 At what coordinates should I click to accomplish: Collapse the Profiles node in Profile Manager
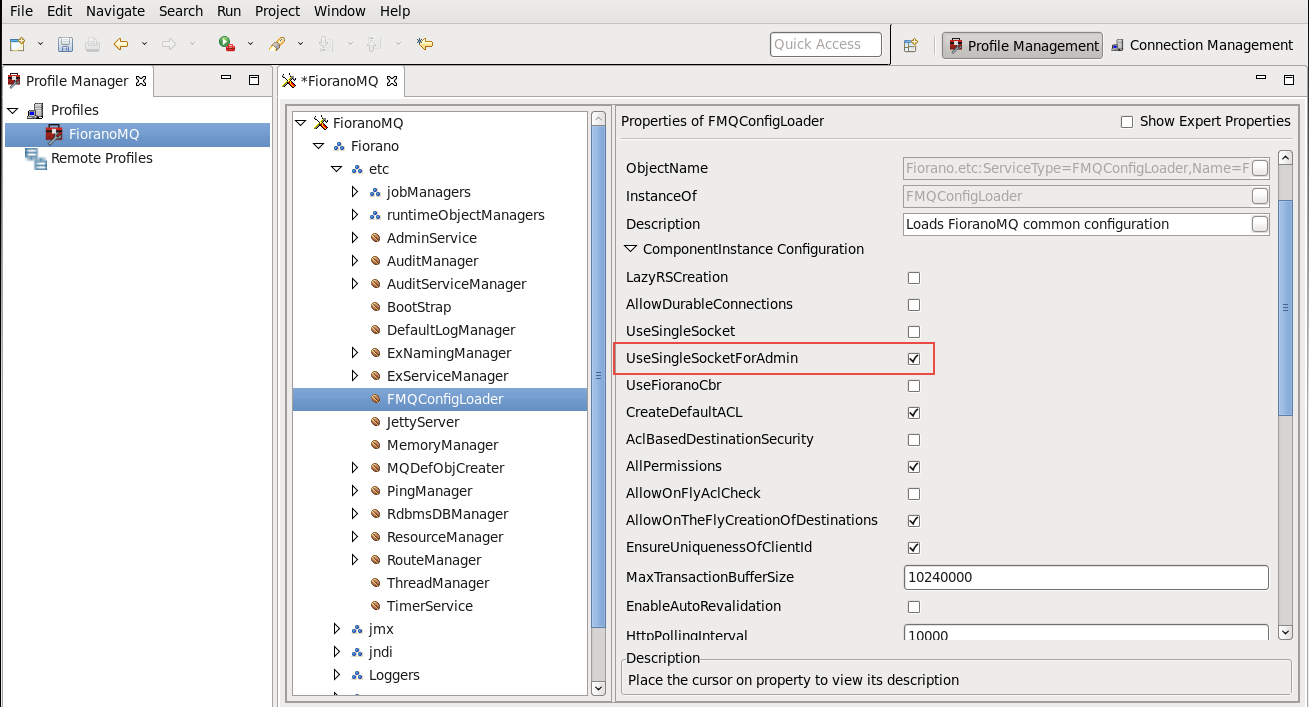click(13, 110)
